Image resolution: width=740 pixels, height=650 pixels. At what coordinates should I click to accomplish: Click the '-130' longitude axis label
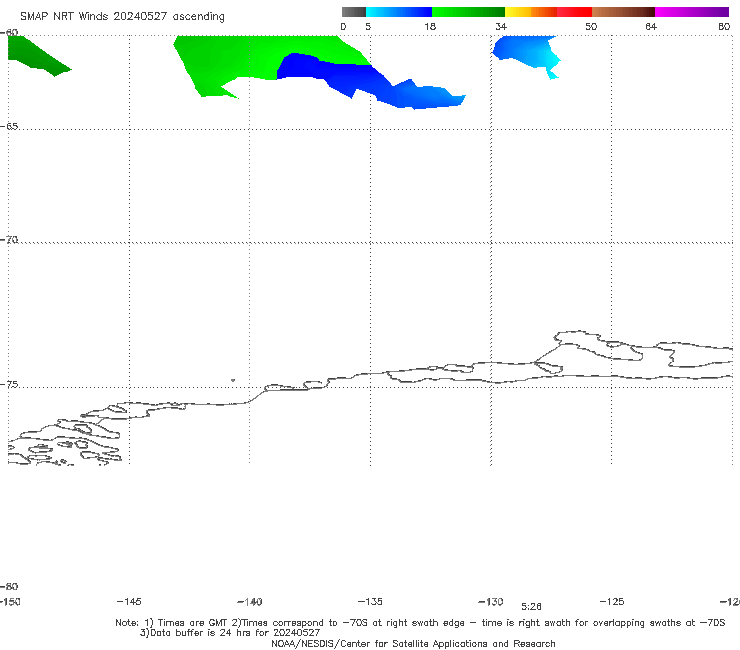[491, 602]
